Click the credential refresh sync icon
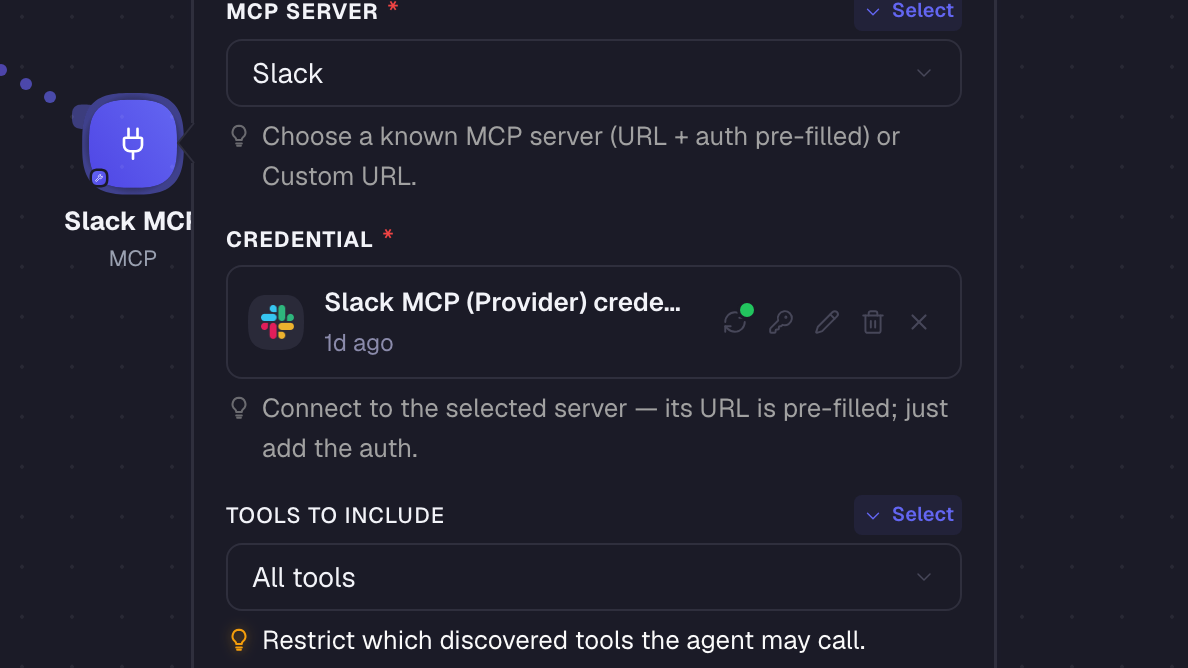 [x=734, y=323]
